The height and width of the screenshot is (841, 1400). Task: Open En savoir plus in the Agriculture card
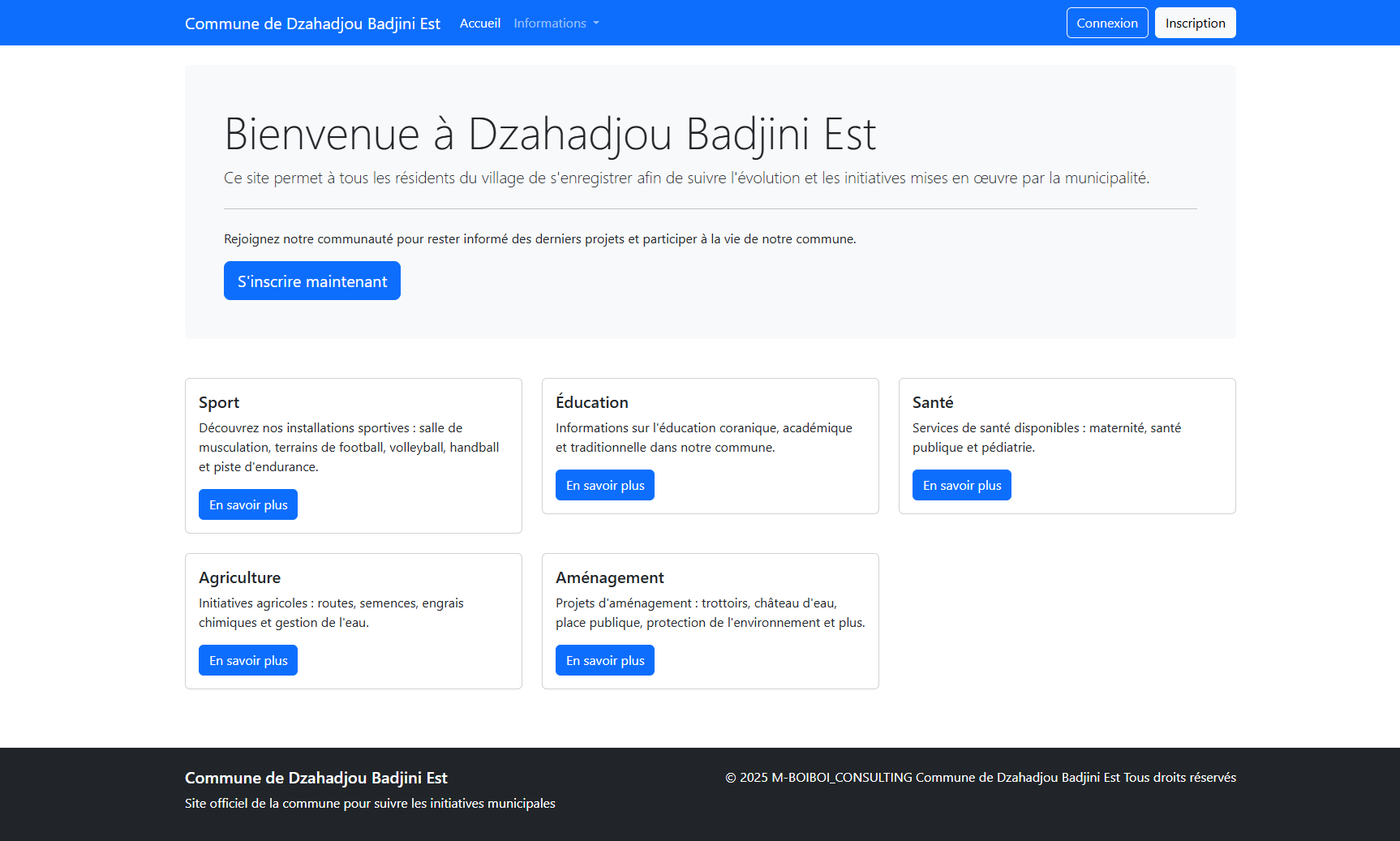click(248, 661)
